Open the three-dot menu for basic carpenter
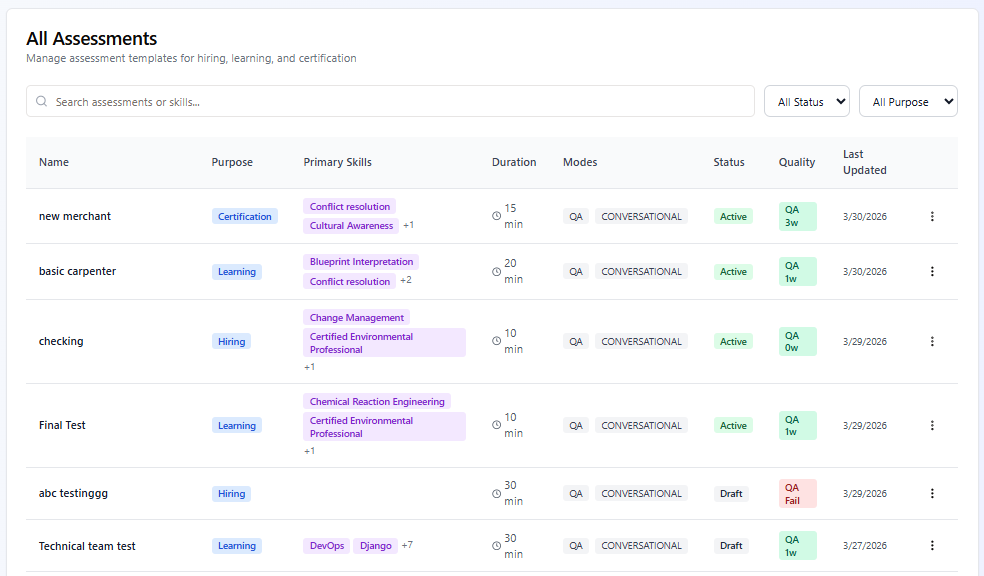This screenshot has height=576, width=984. click(x=932, y=271)
